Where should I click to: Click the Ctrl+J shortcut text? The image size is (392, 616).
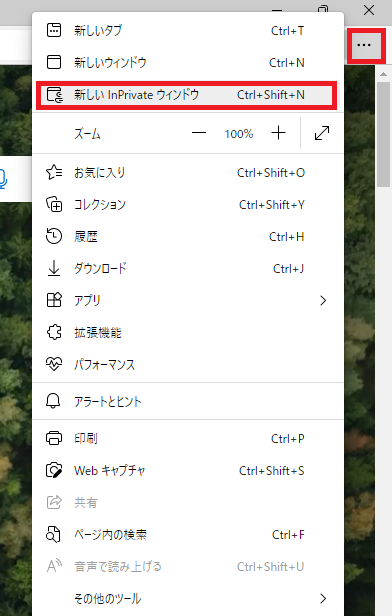[288, 269]
